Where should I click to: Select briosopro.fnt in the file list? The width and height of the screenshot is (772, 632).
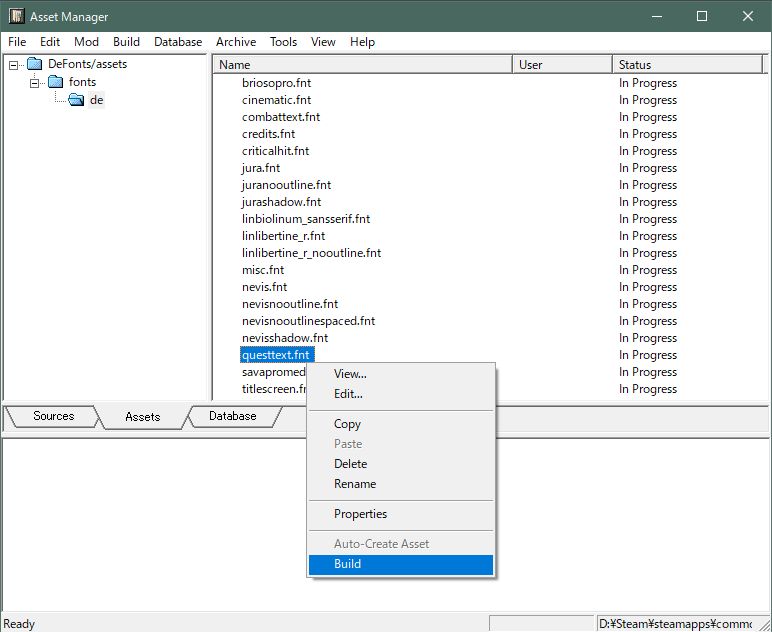[x=276, y=83]
